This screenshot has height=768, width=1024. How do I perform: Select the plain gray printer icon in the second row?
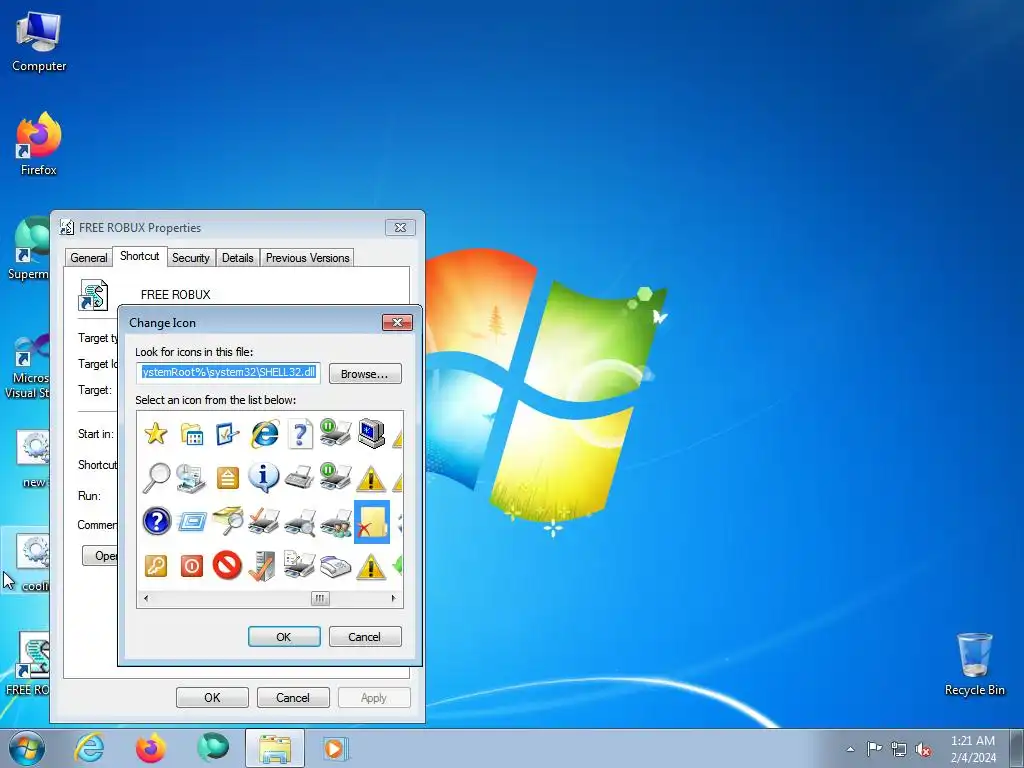pos(300,477)
